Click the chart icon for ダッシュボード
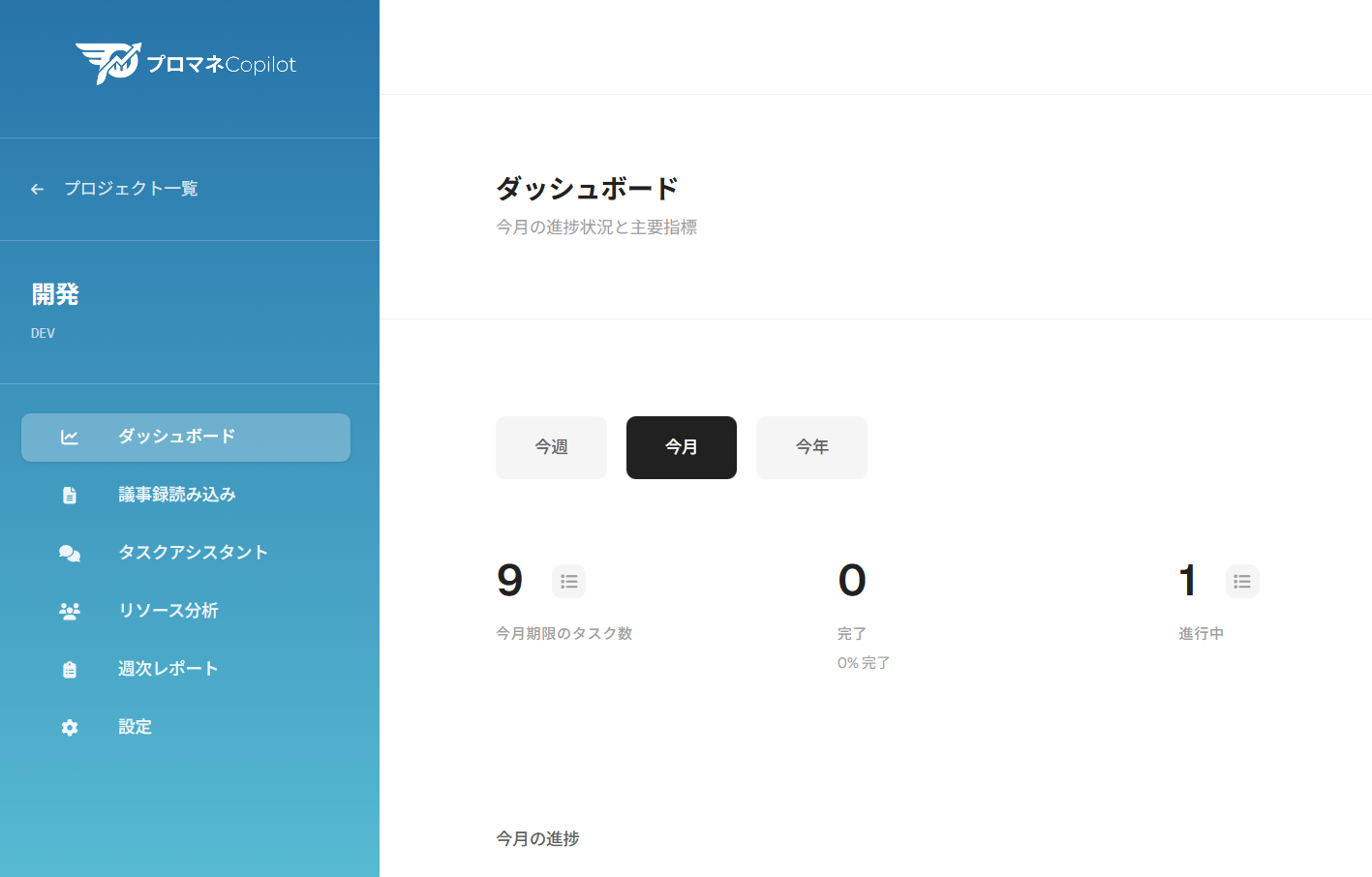Screen dimensions: 1372x877 (70, 438)
